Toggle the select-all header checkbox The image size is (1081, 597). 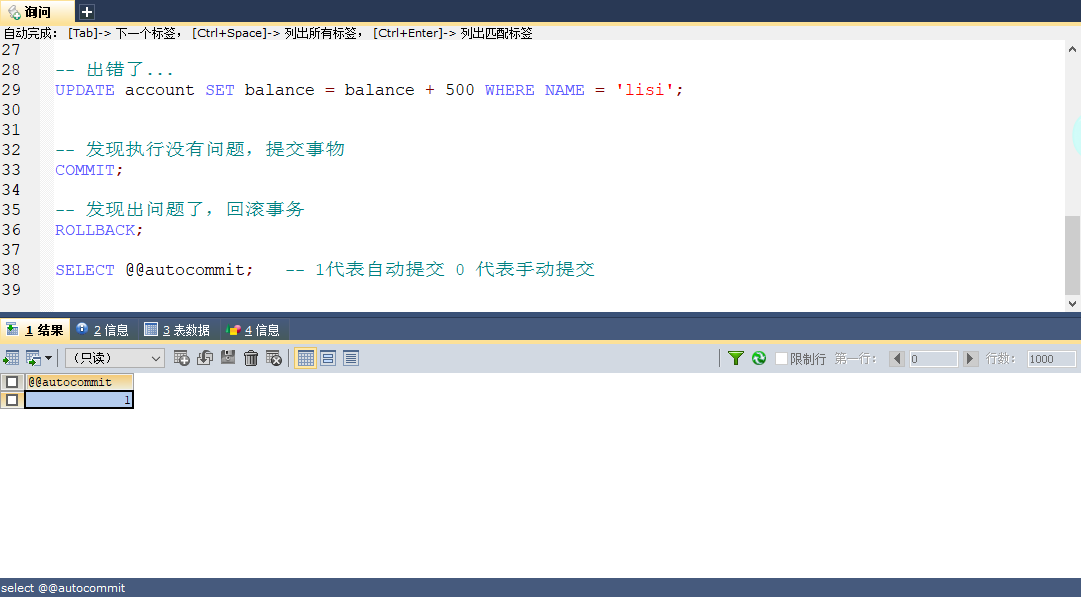tap(12, 382)
